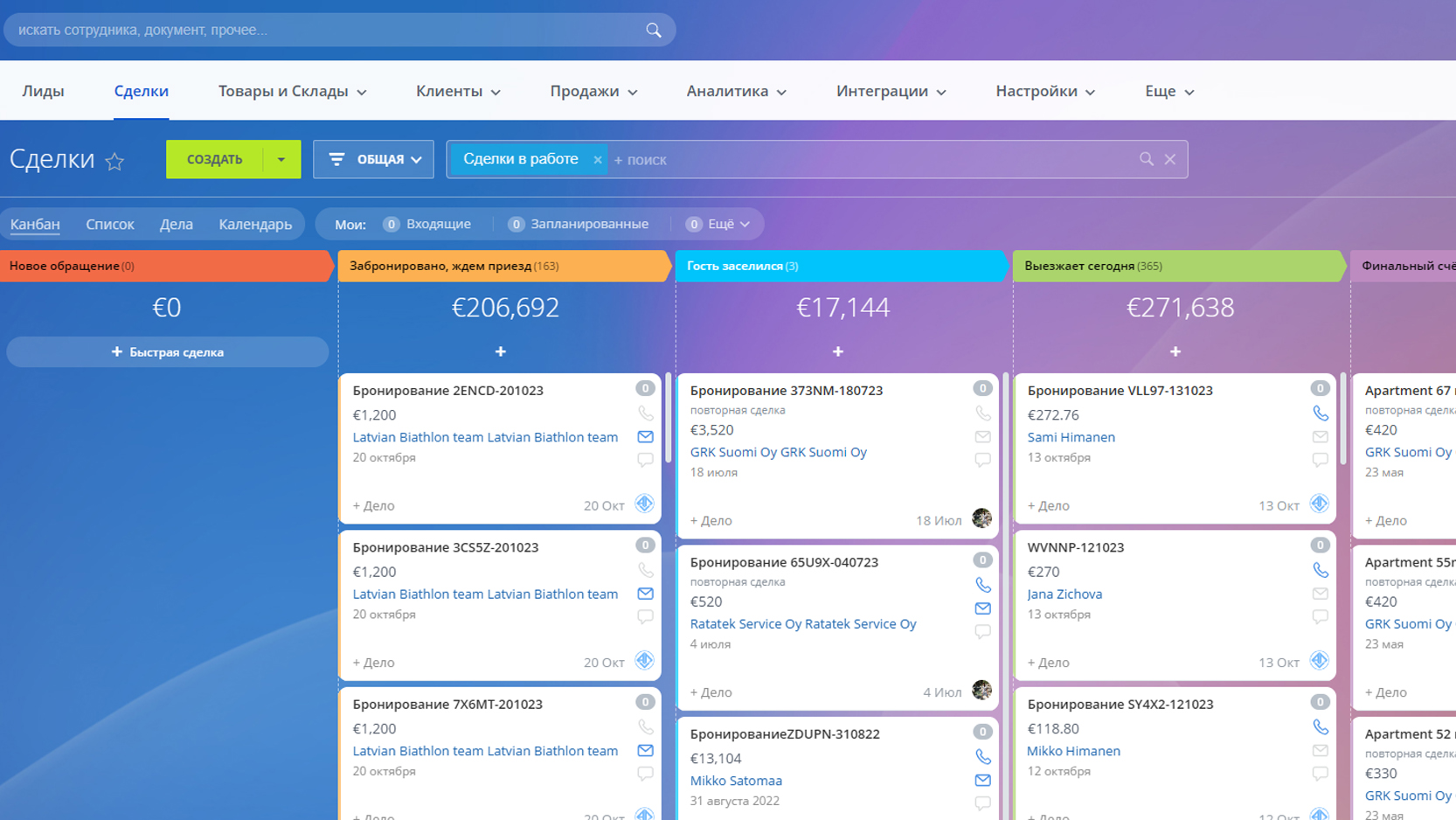Click the email icon on deal 7X6MT-201023
This screenshot has width=1456, height=820.
point(645,751)
